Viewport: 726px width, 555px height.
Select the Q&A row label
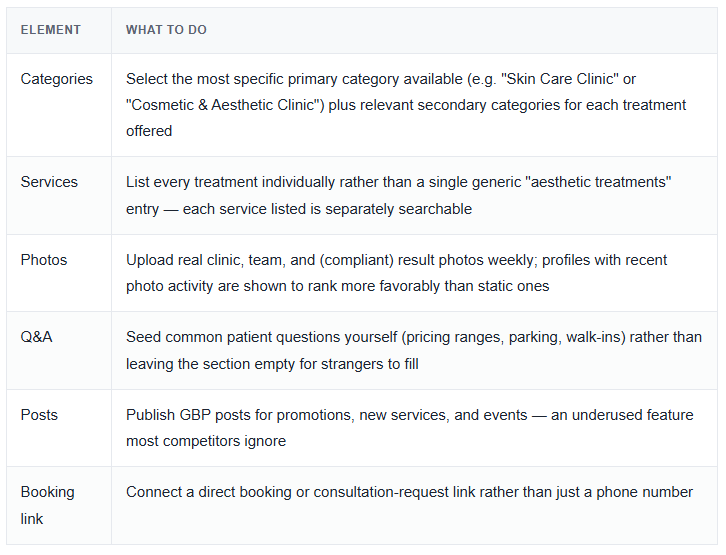(x=36, y=337)
